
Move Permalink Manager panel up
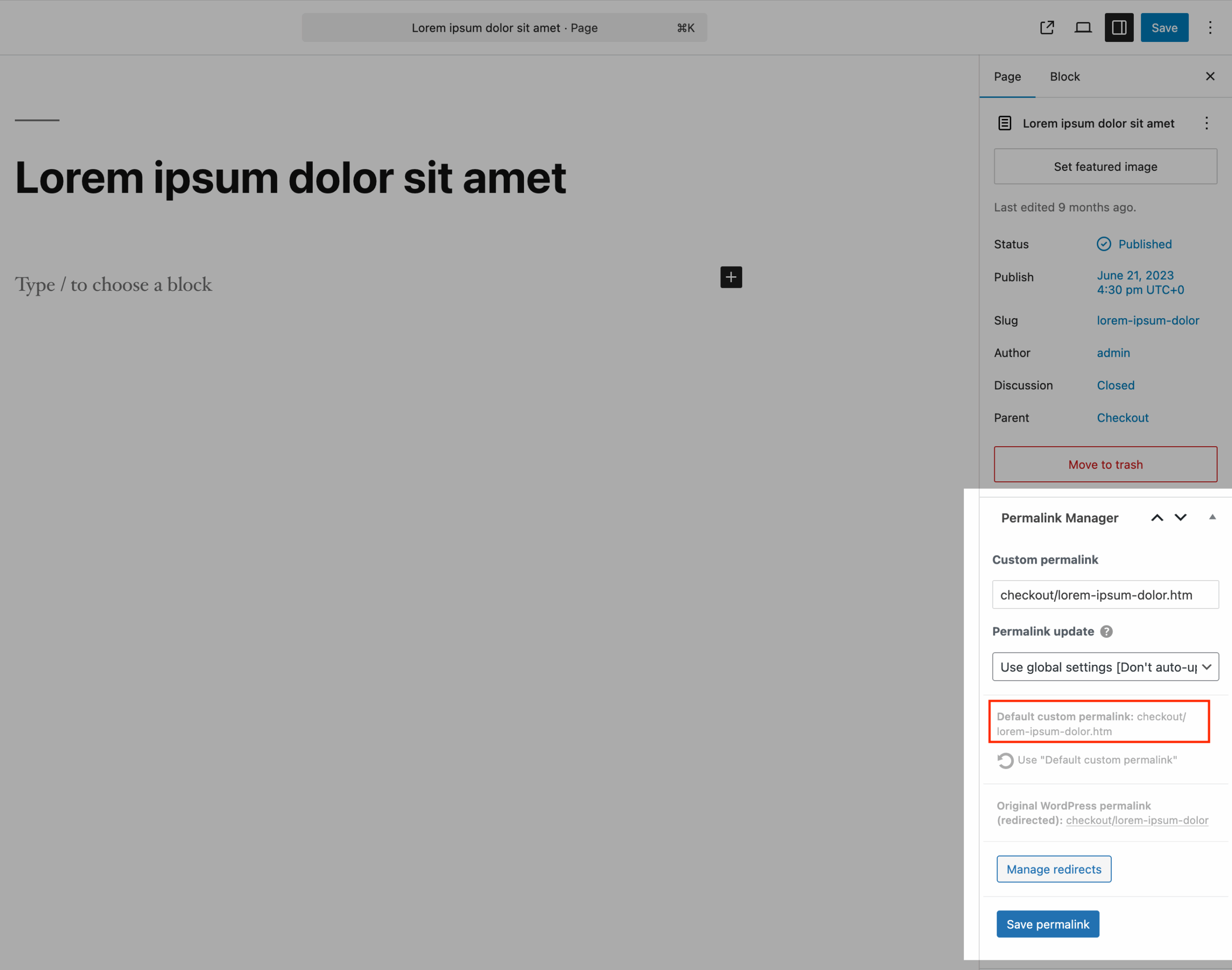[x=1156, y=517]
